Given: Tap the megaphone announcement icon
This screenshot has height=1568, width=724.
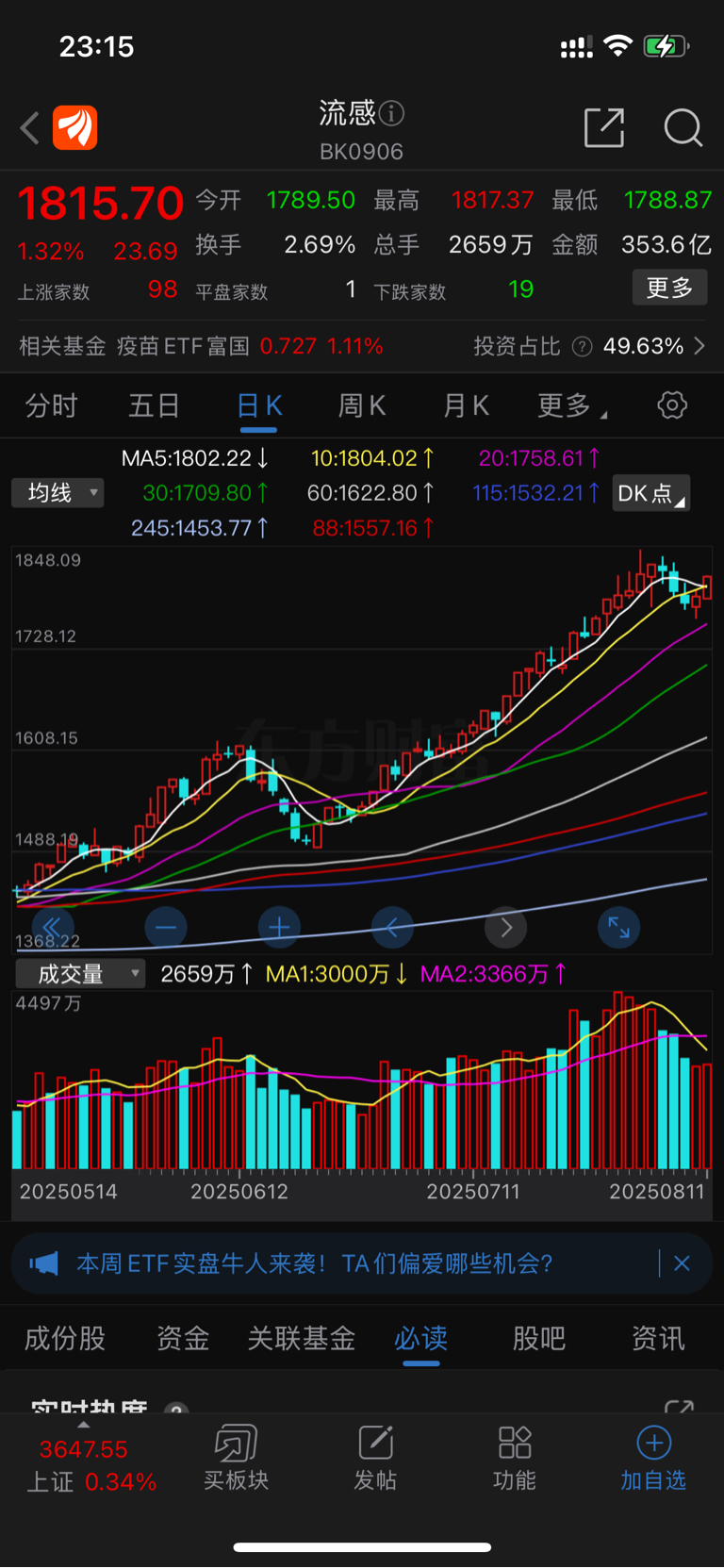Looking at the screenshot, I should 43,1263.
